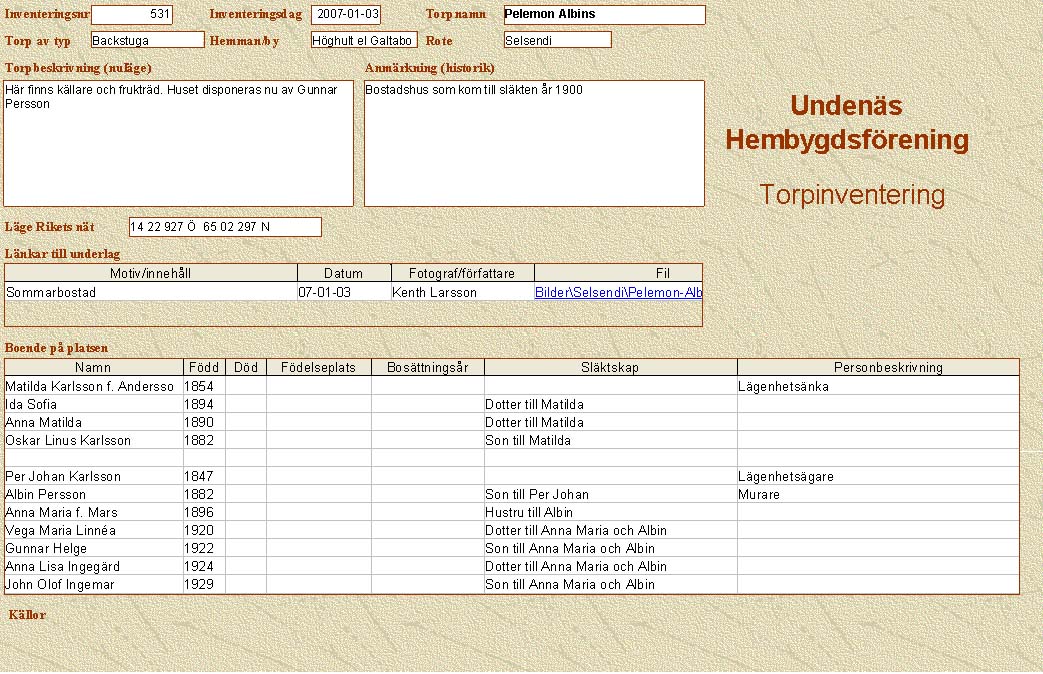Select the Hemman/by field Höghult el Galtabo
The image size is (1043, 674).
(363, 40)
